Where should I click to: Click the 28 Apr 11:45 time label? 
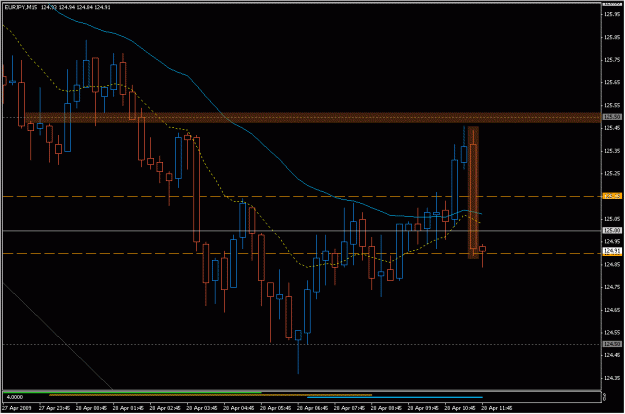497,408
